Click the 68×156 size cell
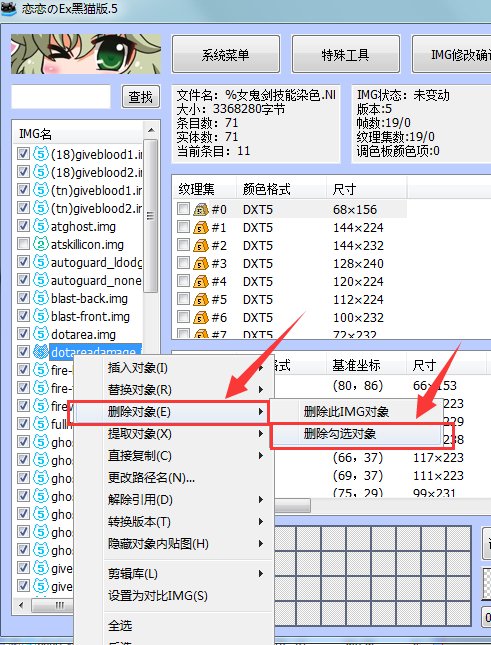Image resolution: width=491 pixels, height=645 pixels. pyautogui.click(x=355, y=209)
